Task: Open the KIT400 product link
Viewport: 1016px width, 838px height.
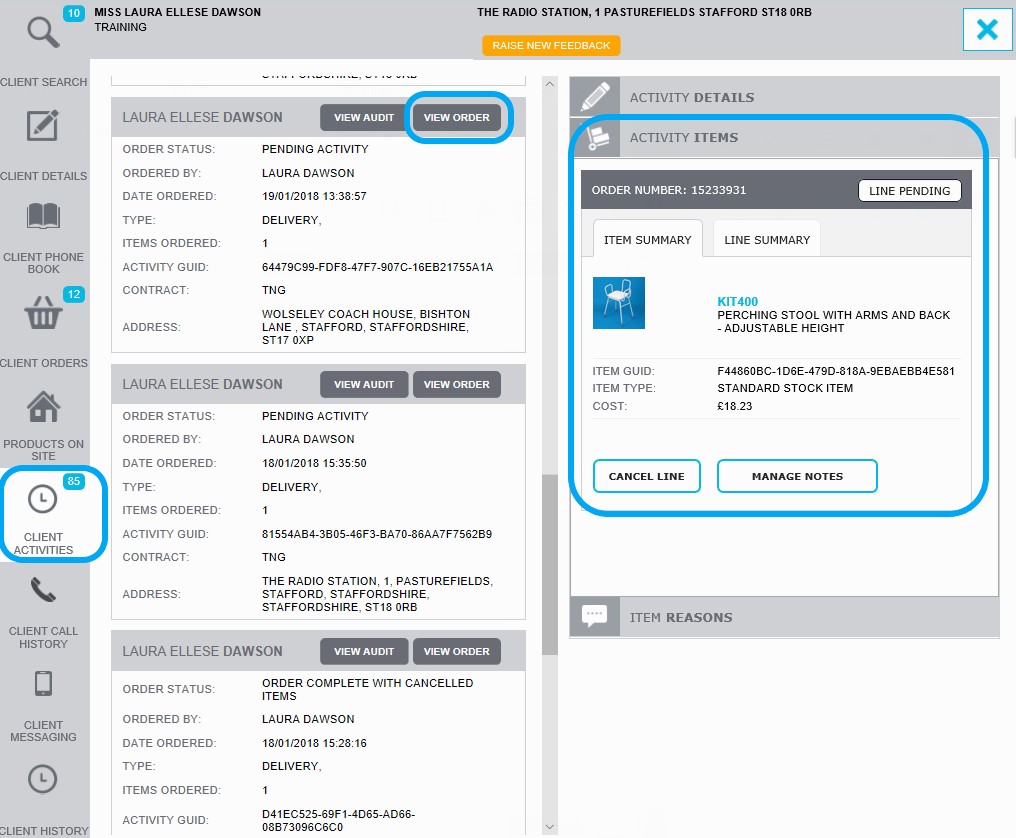Action: [x=737, y=301]
